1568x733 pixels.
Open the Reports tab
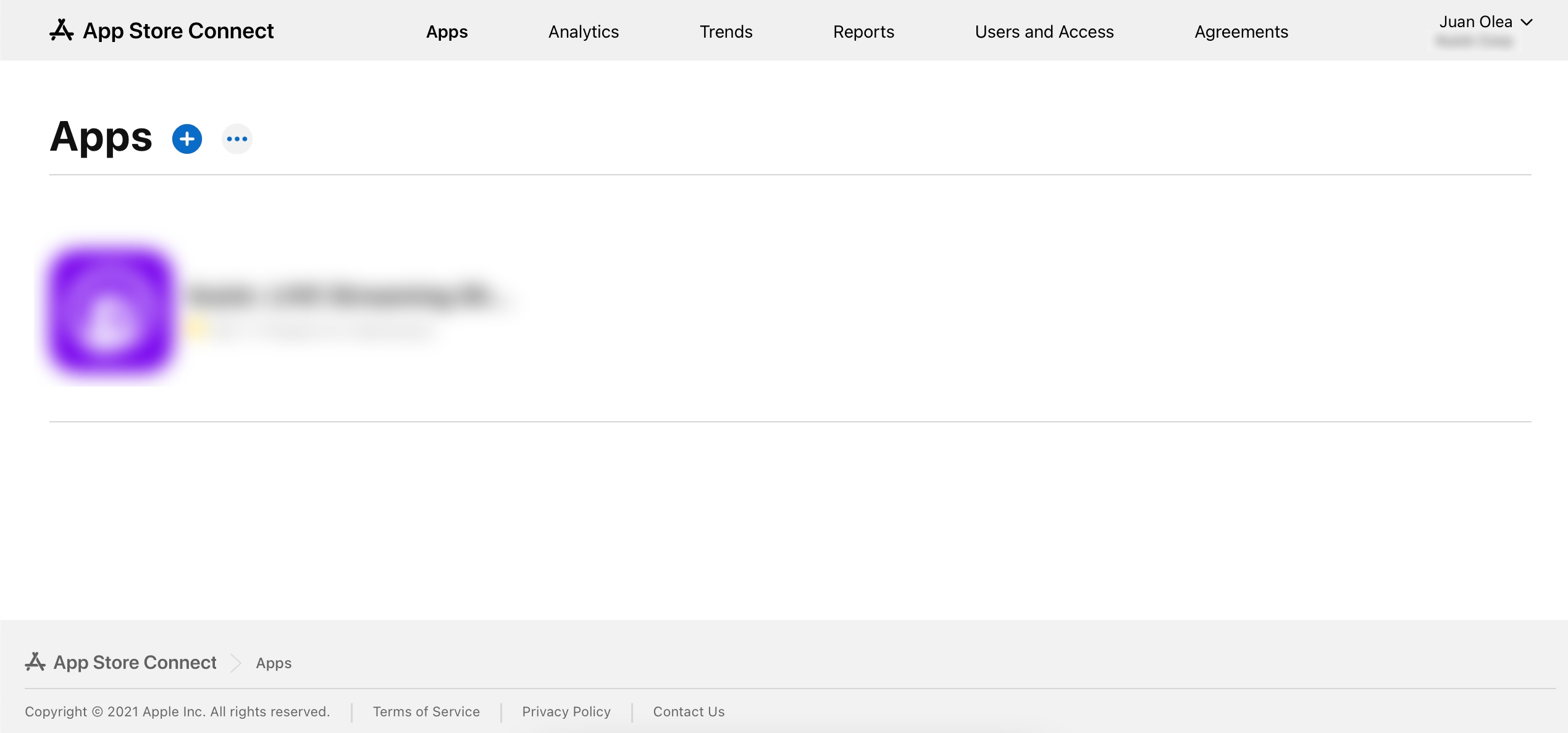click(x=863, y=31)
